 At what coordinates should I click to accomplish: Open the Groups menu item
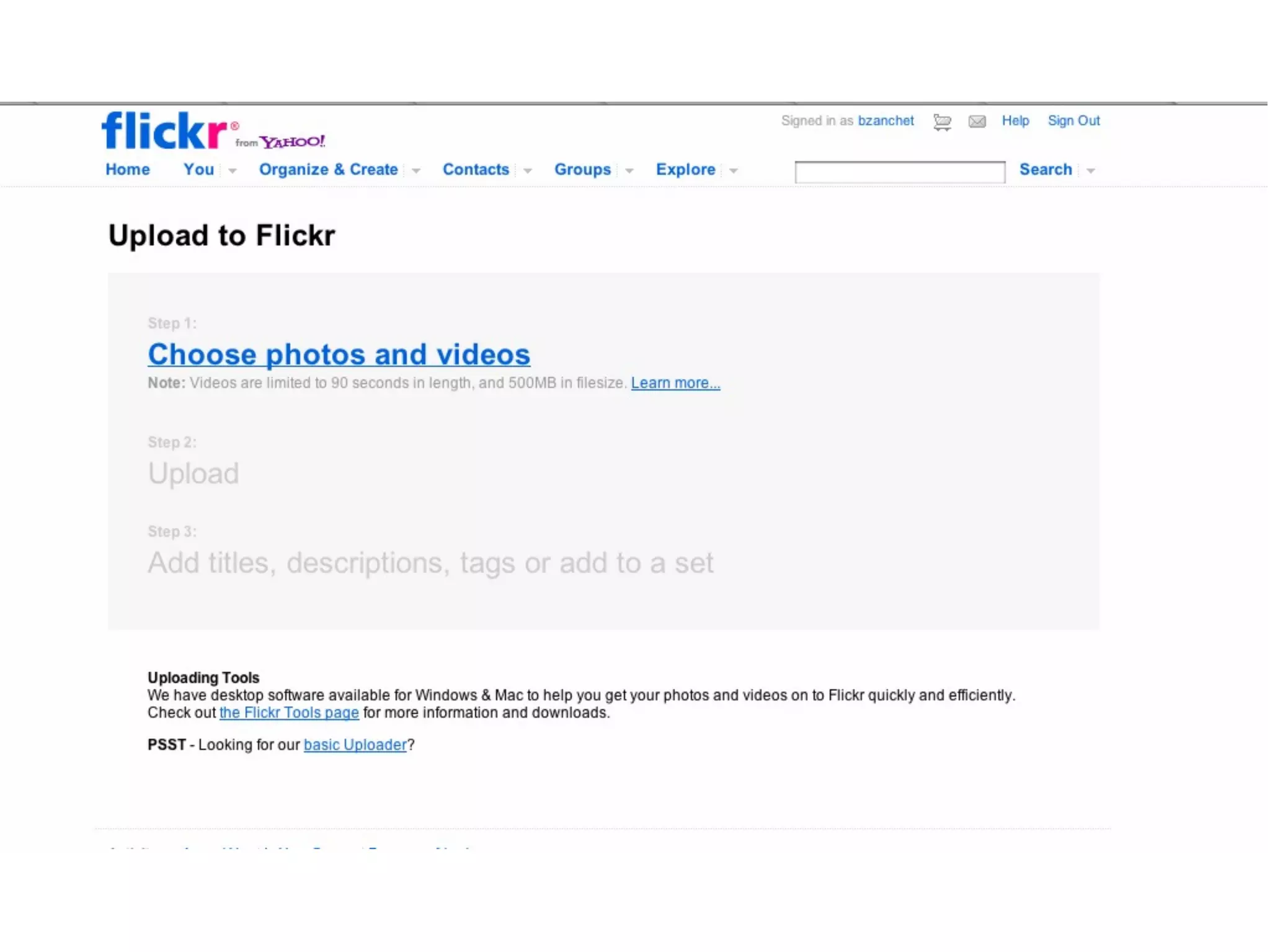point(582,169)
